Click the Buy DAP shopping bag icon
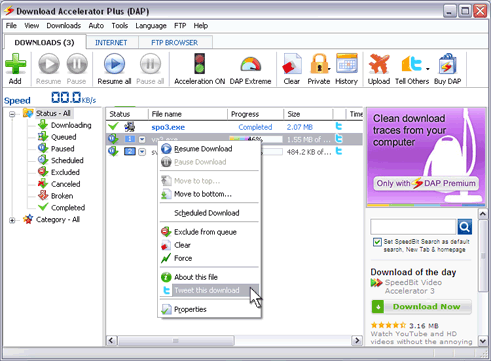Screen dimensions: 491x361 (448, 64)
